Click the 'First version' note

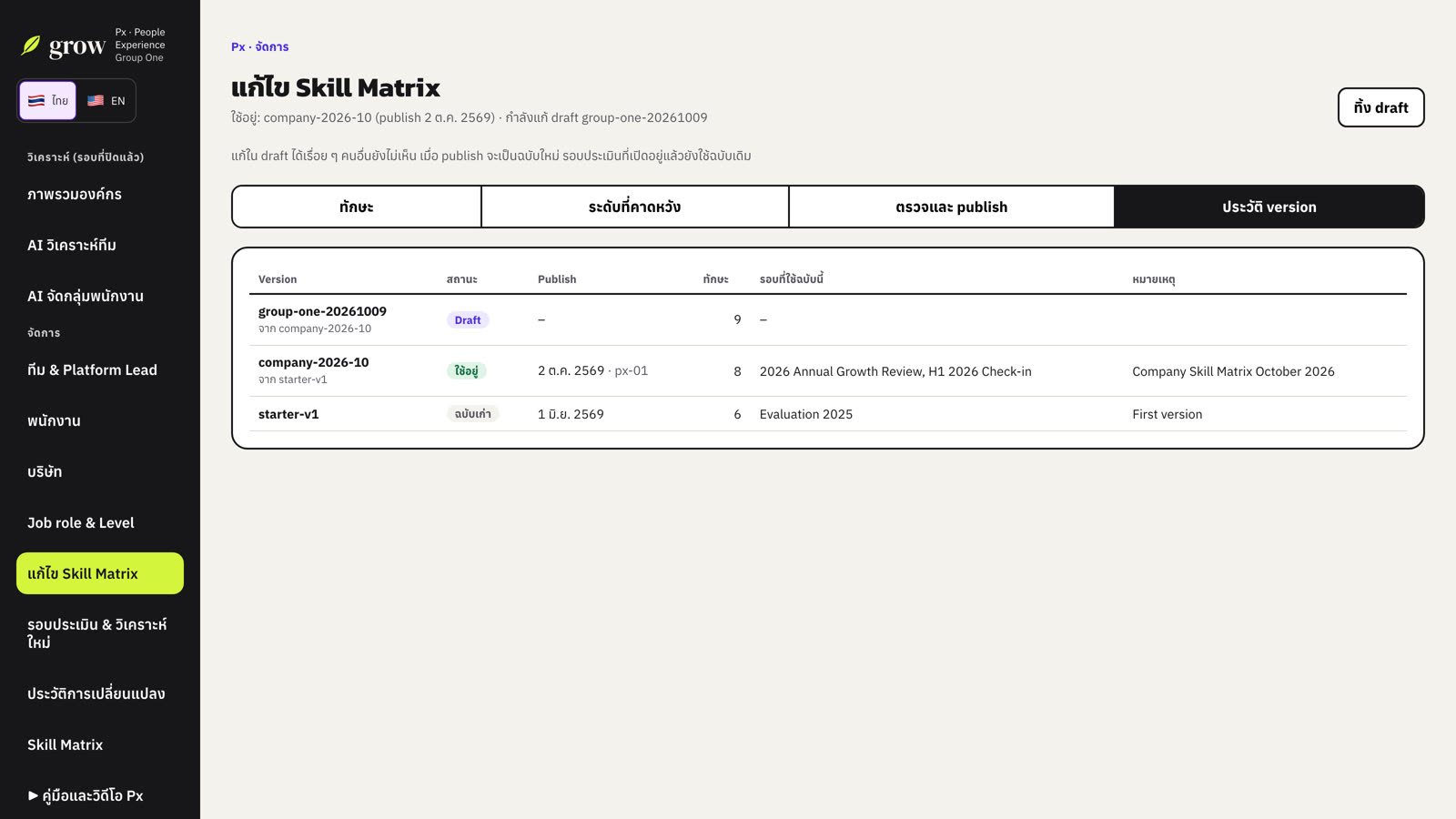click(1167, 414)
